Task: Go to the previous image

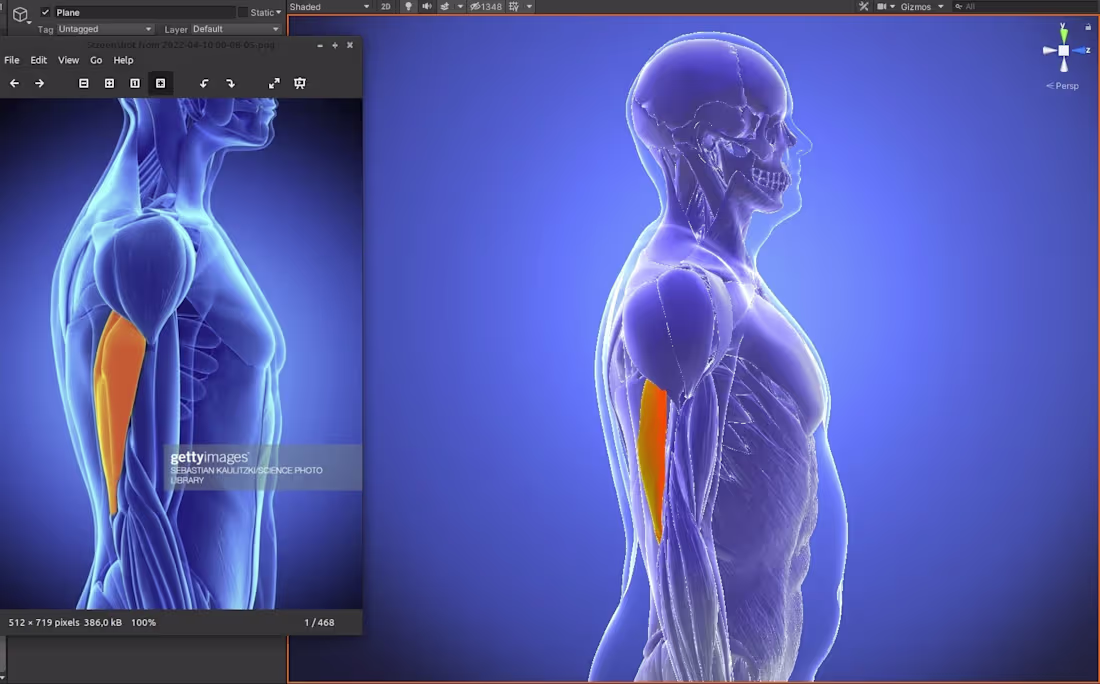Action: pos(14,83)
